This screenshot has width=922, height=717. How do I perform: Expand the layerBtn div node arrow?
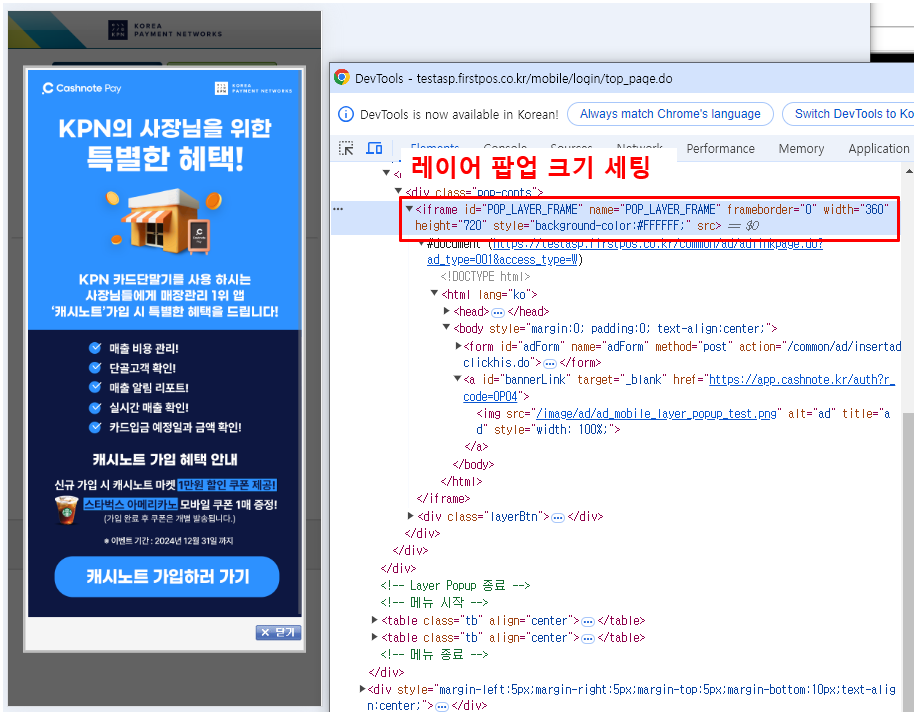[410, 516]
